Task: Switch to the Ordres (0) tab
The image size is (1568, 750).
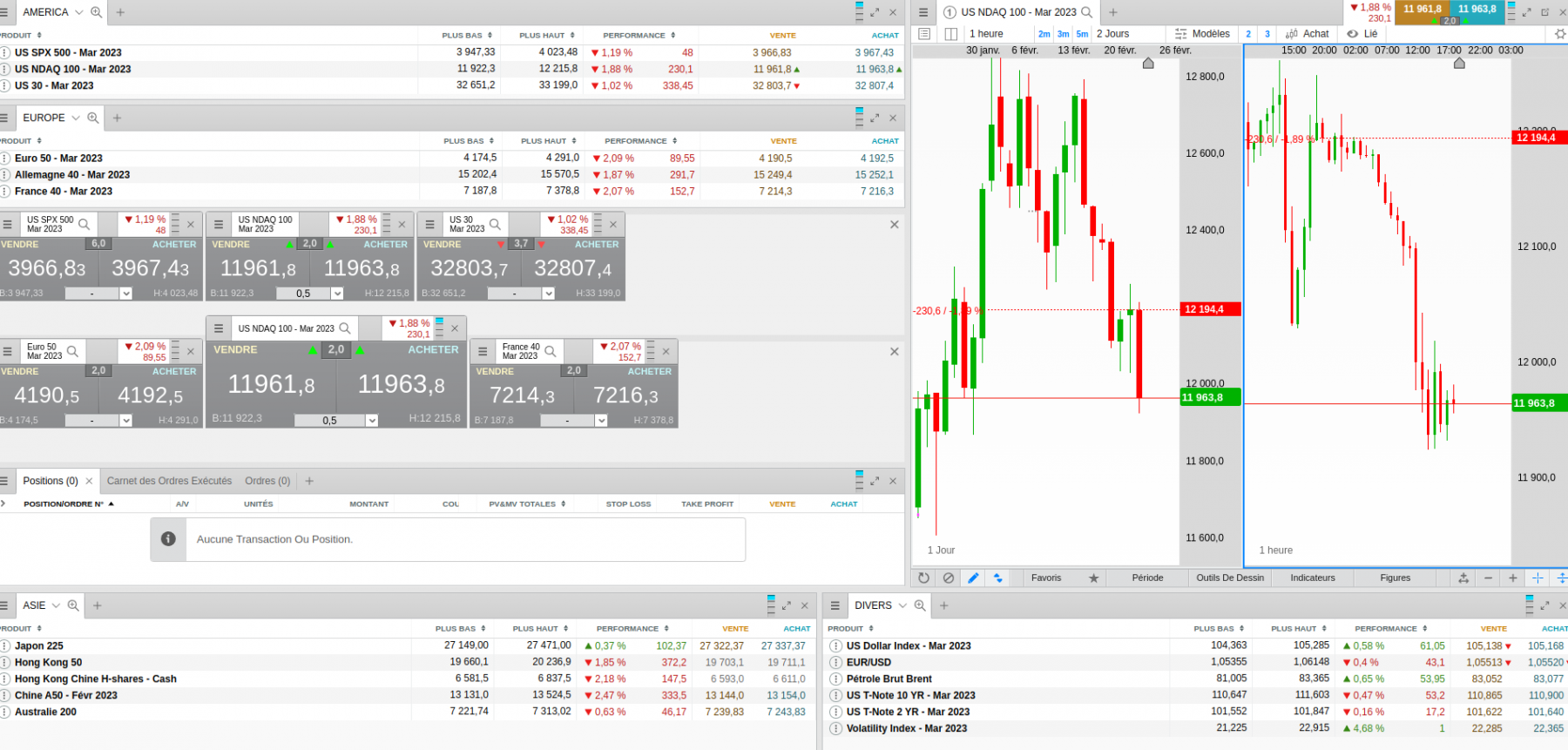Action: pyautogui.click(x=267, y=481)
